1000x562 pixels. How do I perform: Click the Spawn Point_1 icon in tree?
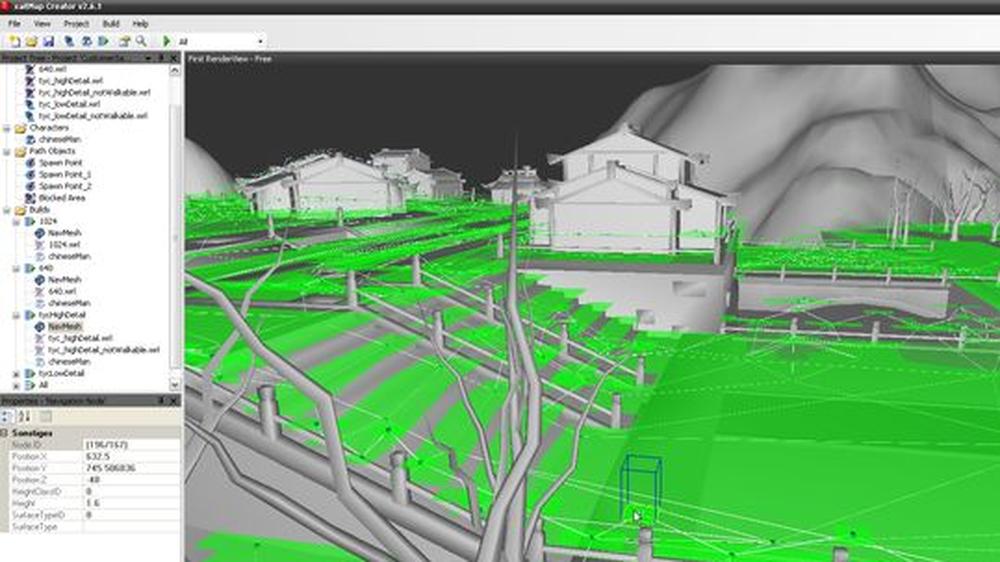tap(30, 174)
